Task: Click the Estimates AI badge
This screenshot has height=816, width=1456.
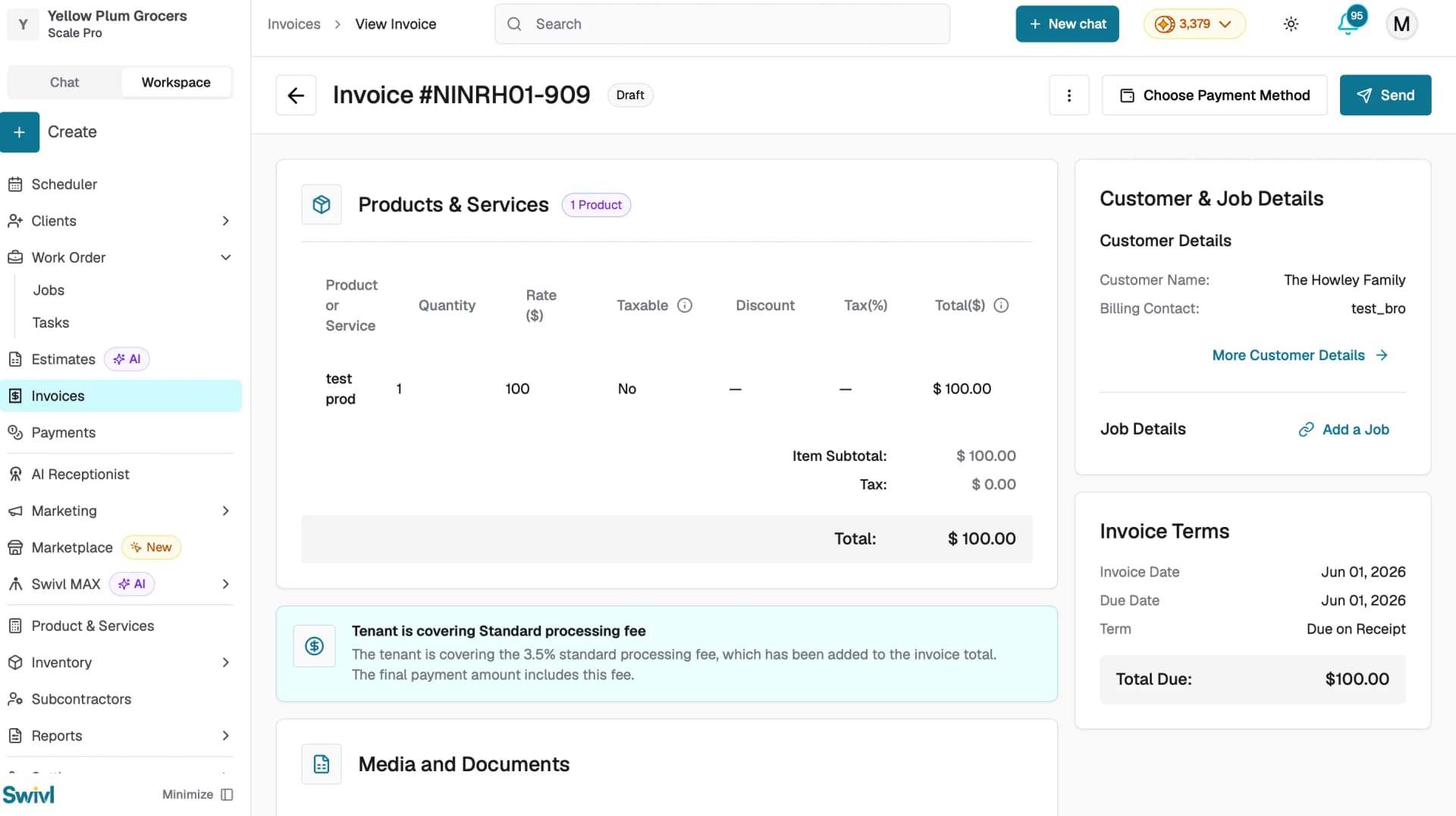Action: (127, 359)
